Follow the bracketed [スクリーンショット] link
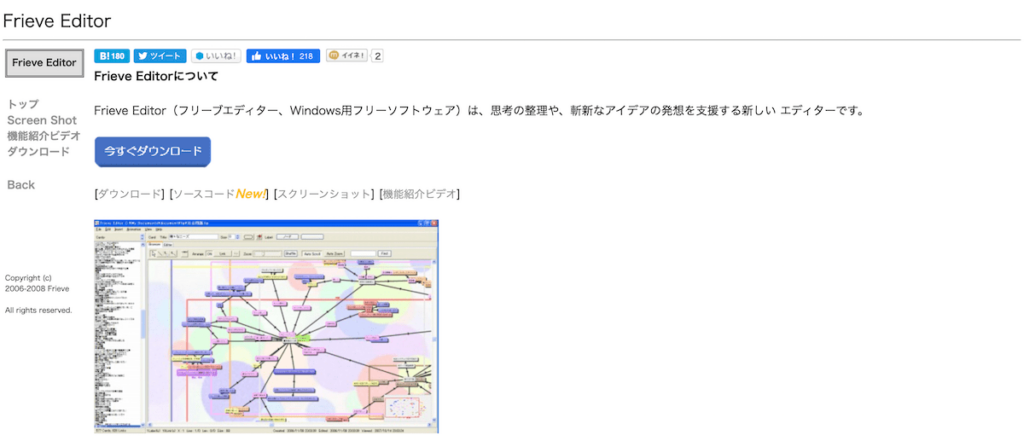This screenshot has width=1024, height=447. (x=324, y=194)
